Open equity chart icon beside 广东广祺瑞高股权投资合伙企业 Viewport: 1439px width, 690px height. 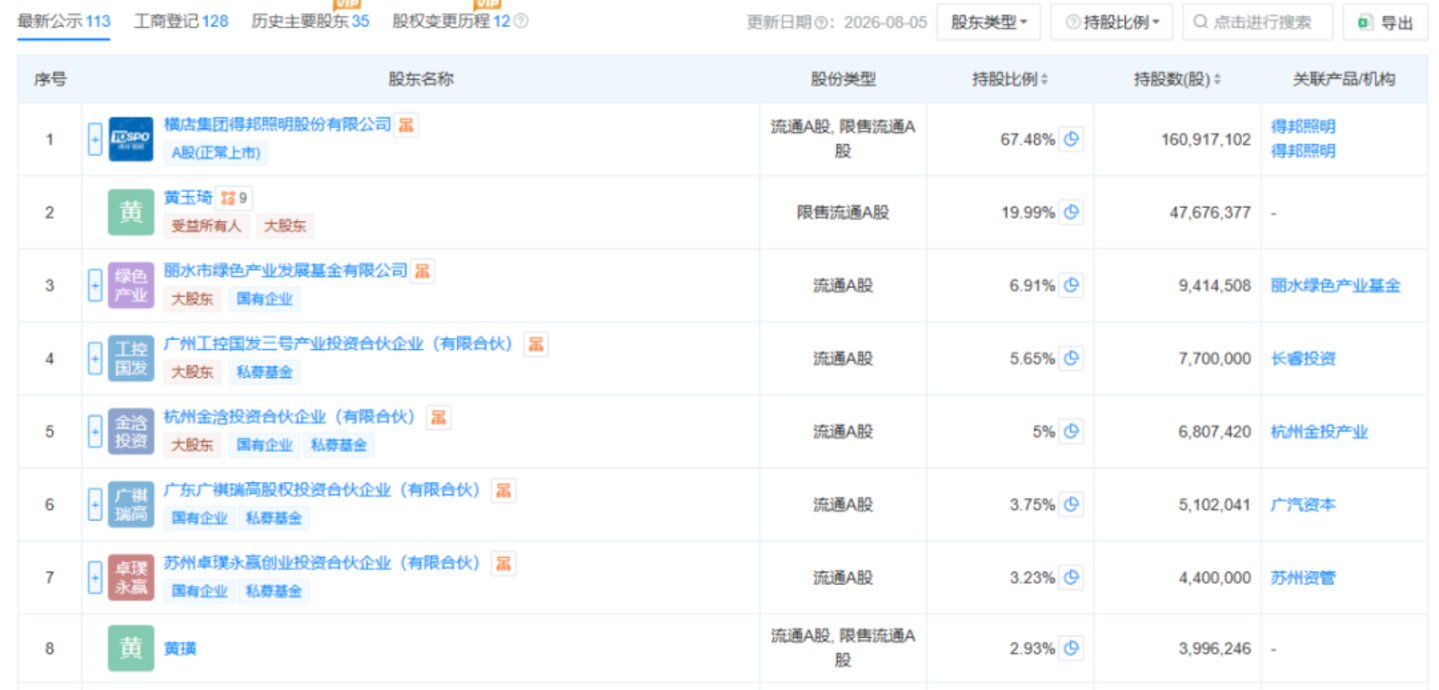click(x=504, y=490)
